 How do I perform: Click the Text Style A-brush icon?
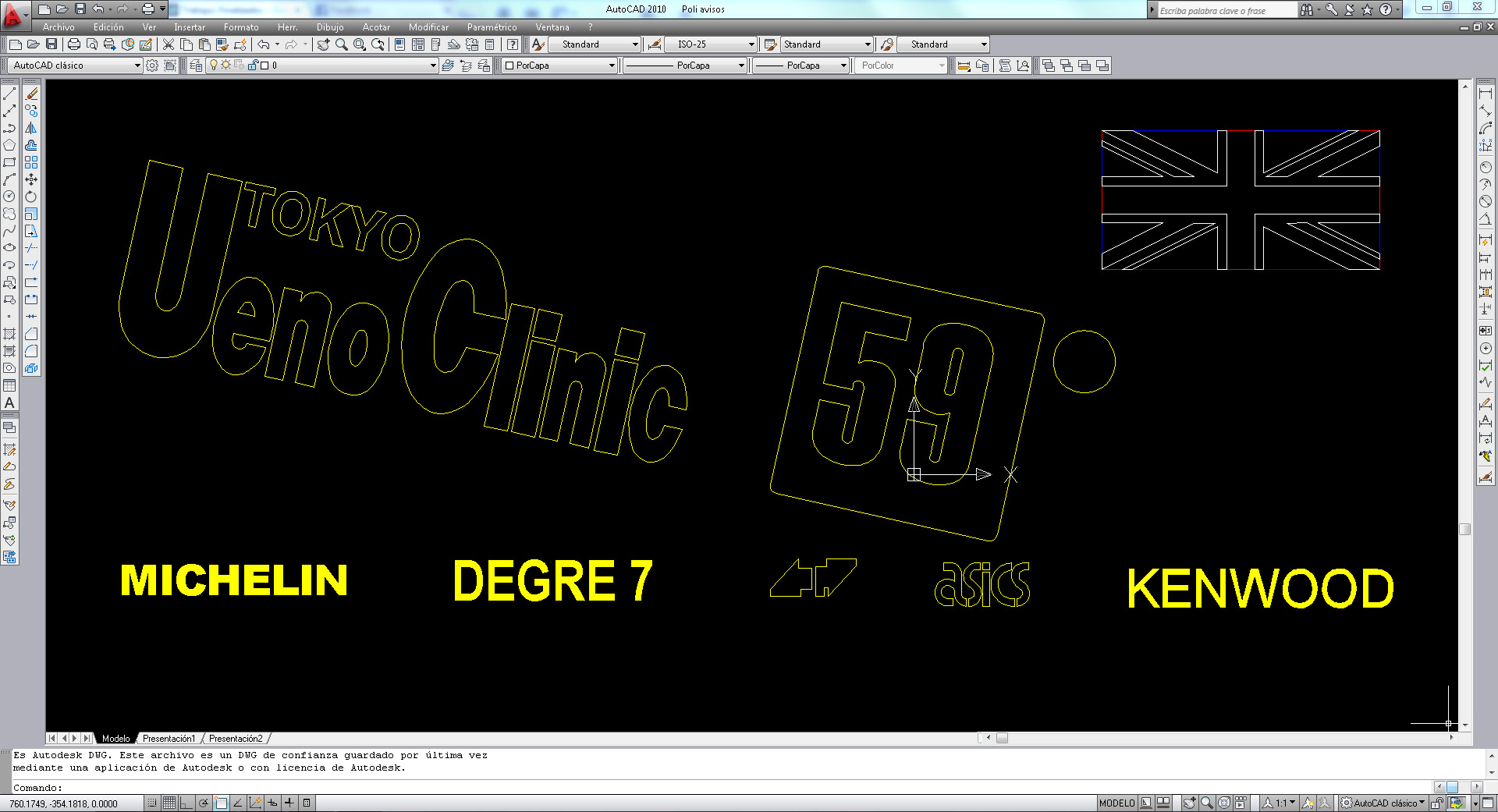538,44
